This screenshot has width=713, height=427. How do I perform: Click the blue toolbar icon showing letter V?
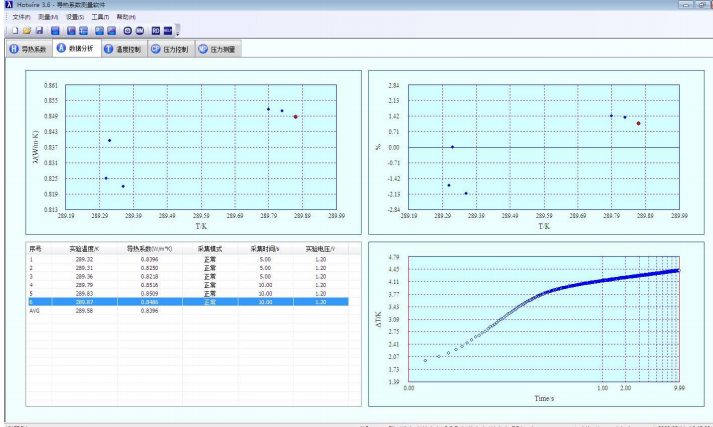tap(71, 30)
